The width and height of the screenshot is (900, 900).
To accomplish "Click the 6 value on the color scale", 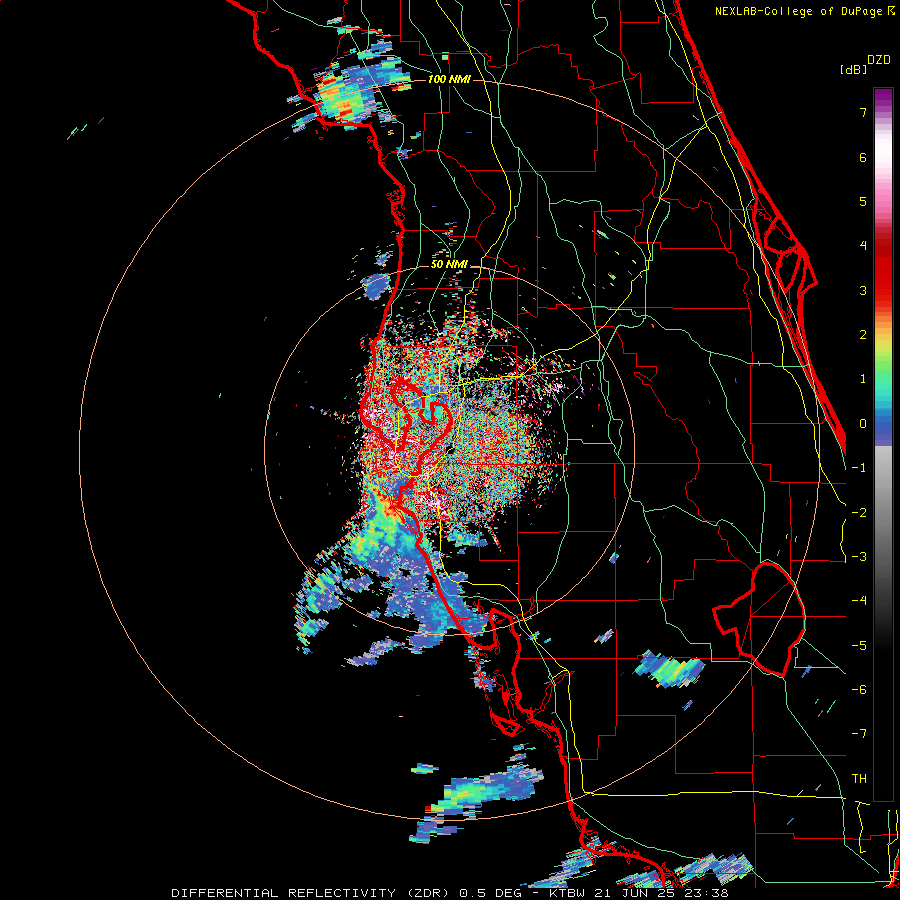I will pos(863,157).
